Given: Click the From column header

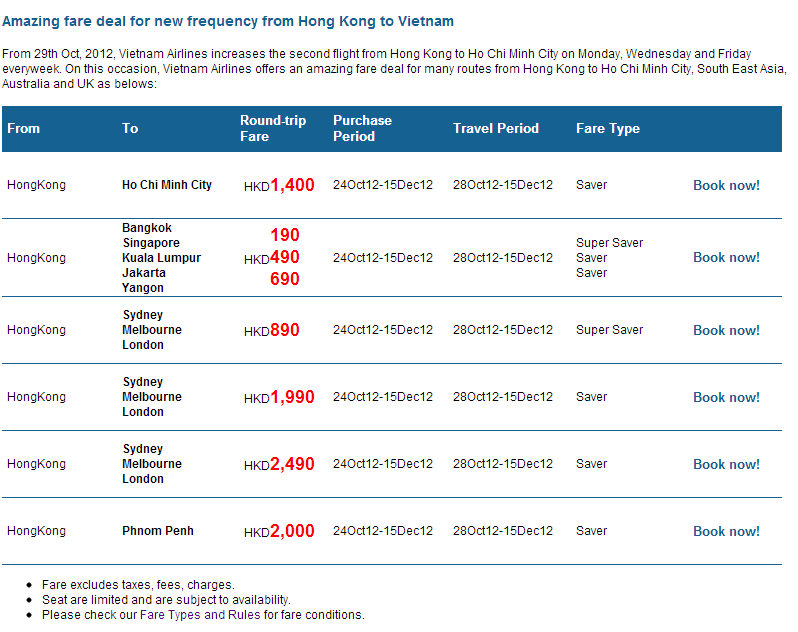Looking at the screenshot, I should pos(24,128).
